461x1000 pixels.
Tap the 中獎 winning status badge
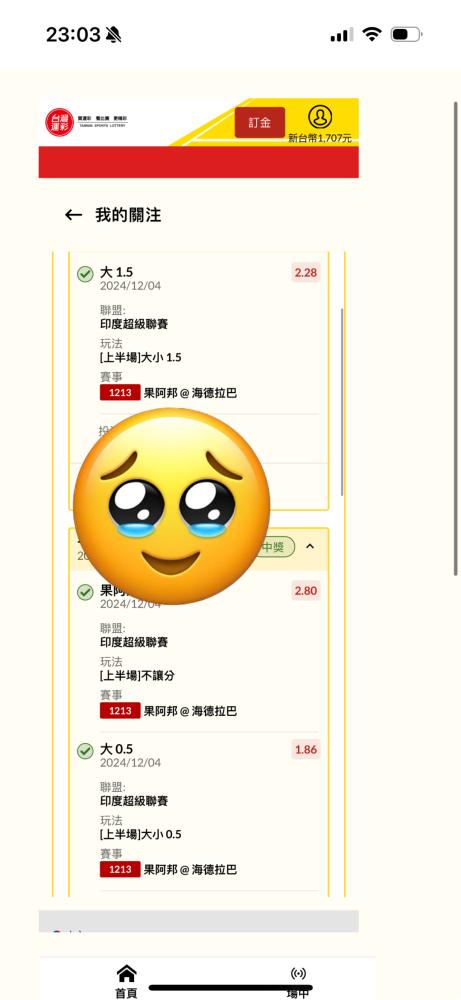(276, 547)
